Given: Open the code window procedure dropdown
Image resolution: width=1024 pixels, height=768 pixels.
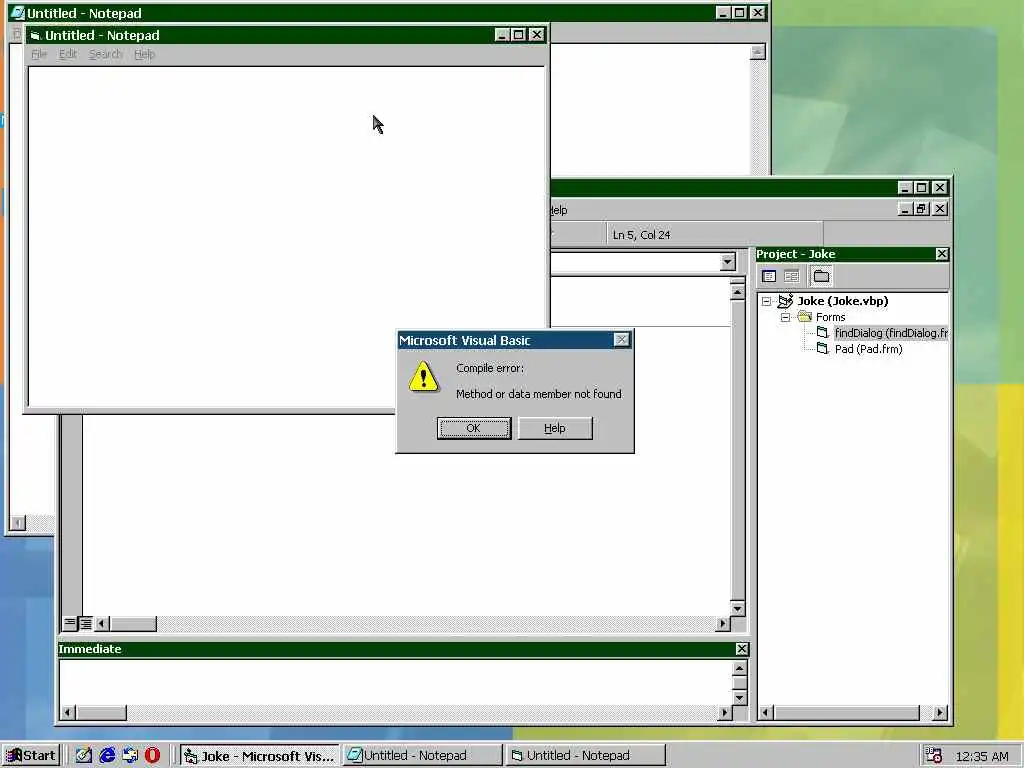Looking at the screenshot, I should (728, 263).
